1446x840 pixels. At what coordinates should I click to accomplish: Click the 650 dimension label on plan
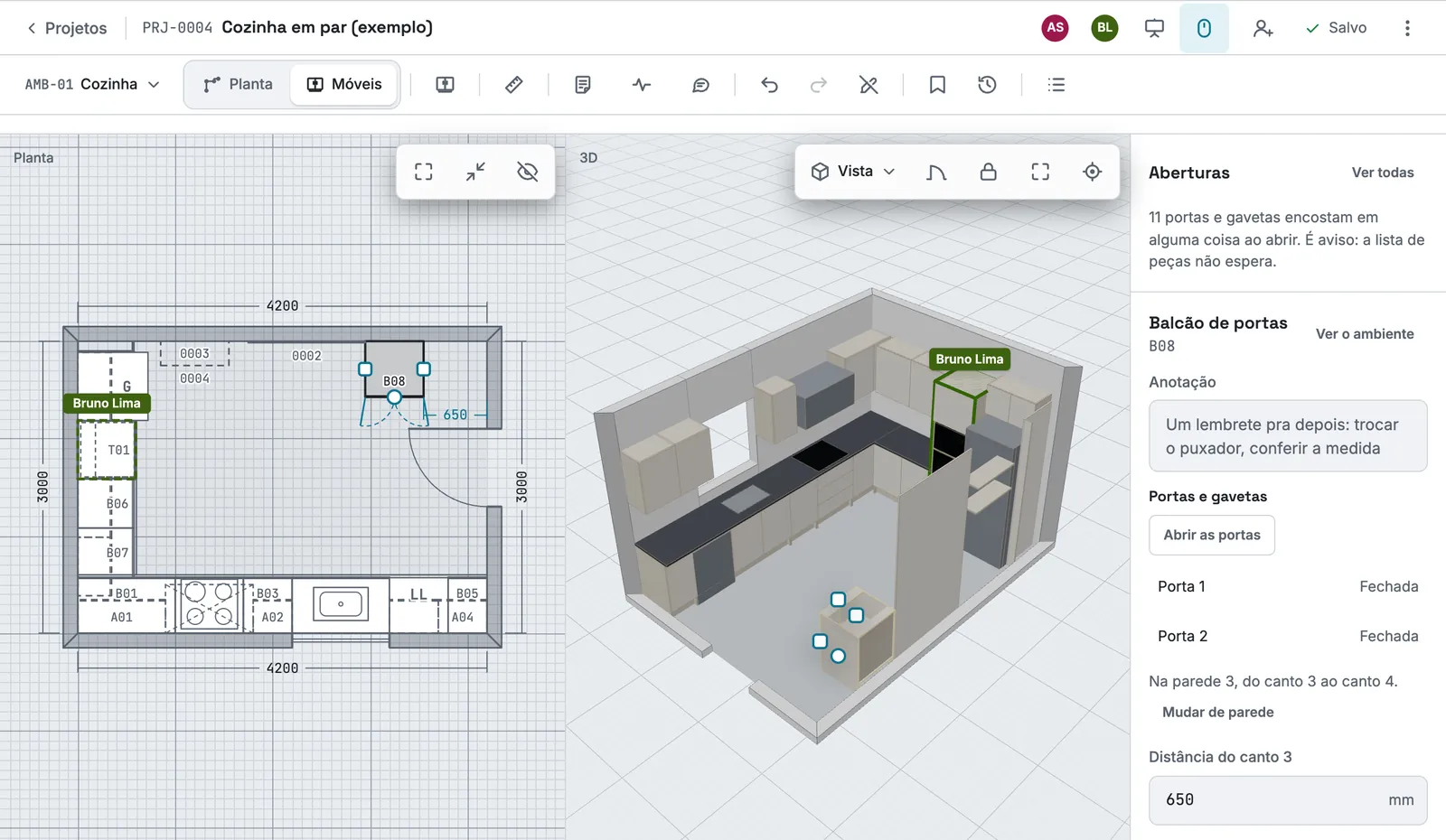click(x=455, y=415)
